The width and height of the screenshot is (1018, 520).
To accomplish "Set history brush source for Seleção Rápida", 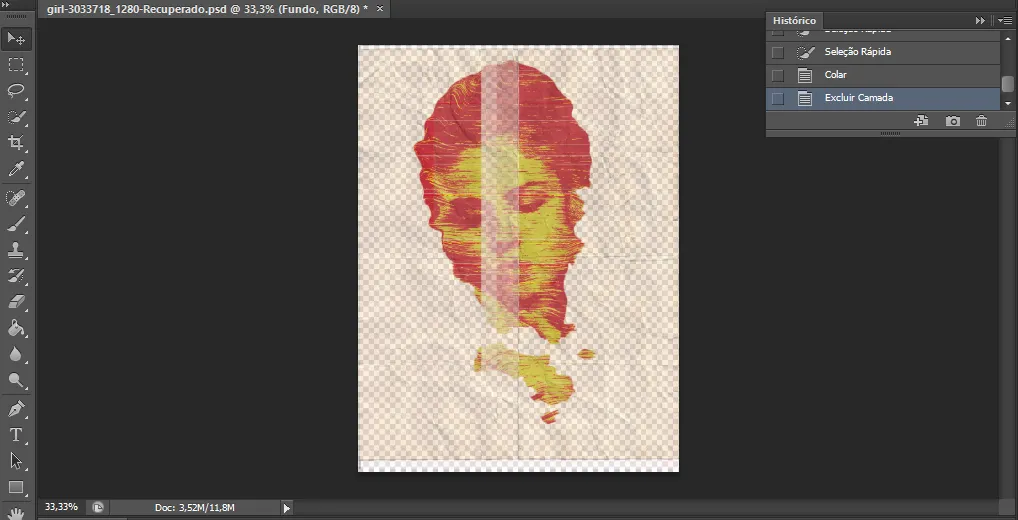I will tap(778, 52).
